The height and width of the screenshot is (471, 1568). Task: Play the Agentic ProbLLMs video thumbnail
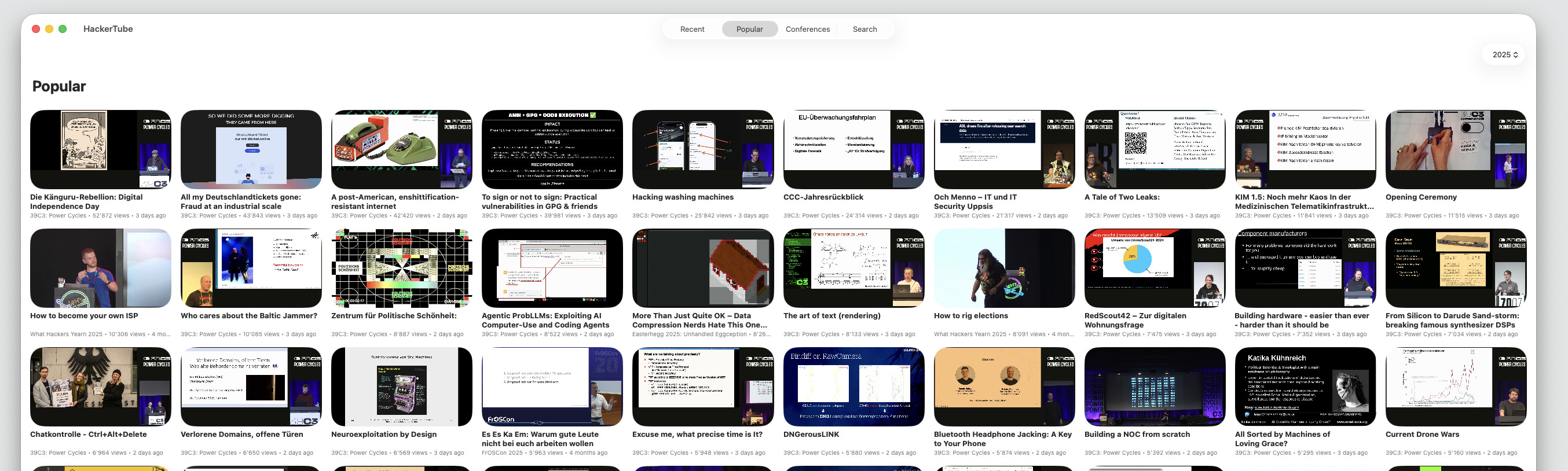[552, 268]
